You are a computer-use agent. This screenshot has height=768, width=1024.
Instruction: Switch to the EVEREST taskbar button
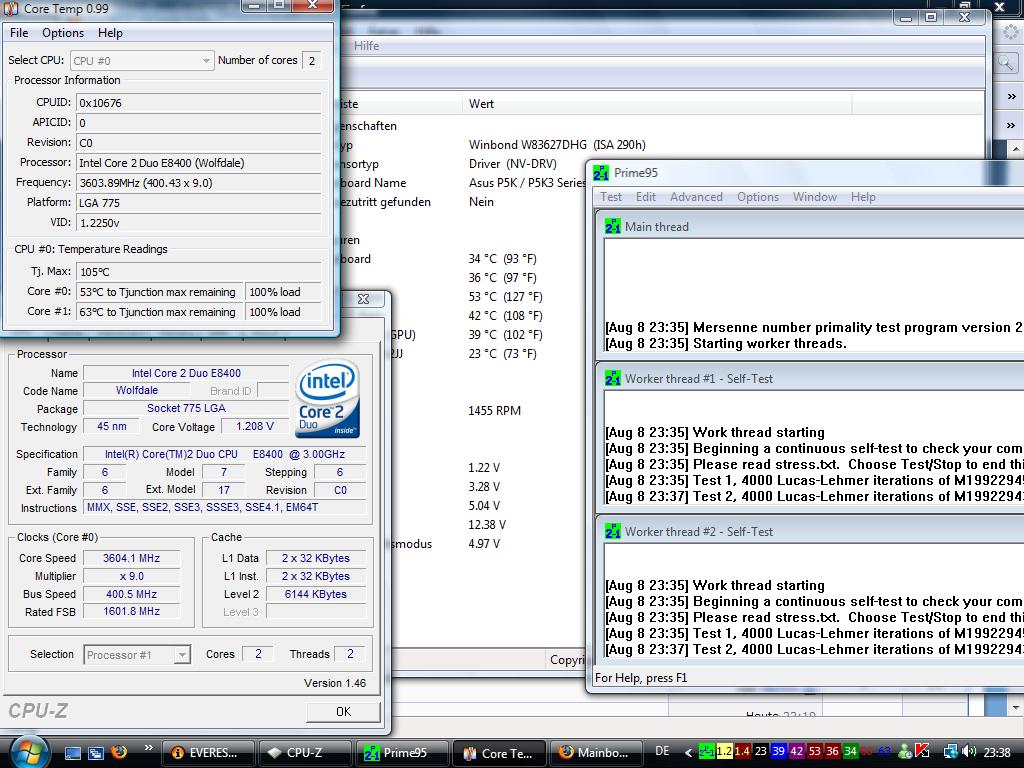207,753
